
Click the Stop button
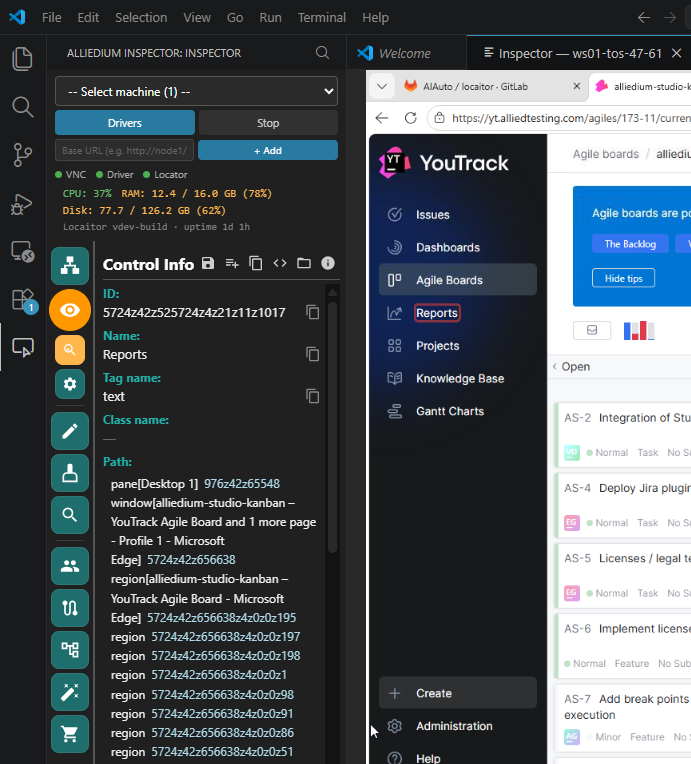pos(268,123)
